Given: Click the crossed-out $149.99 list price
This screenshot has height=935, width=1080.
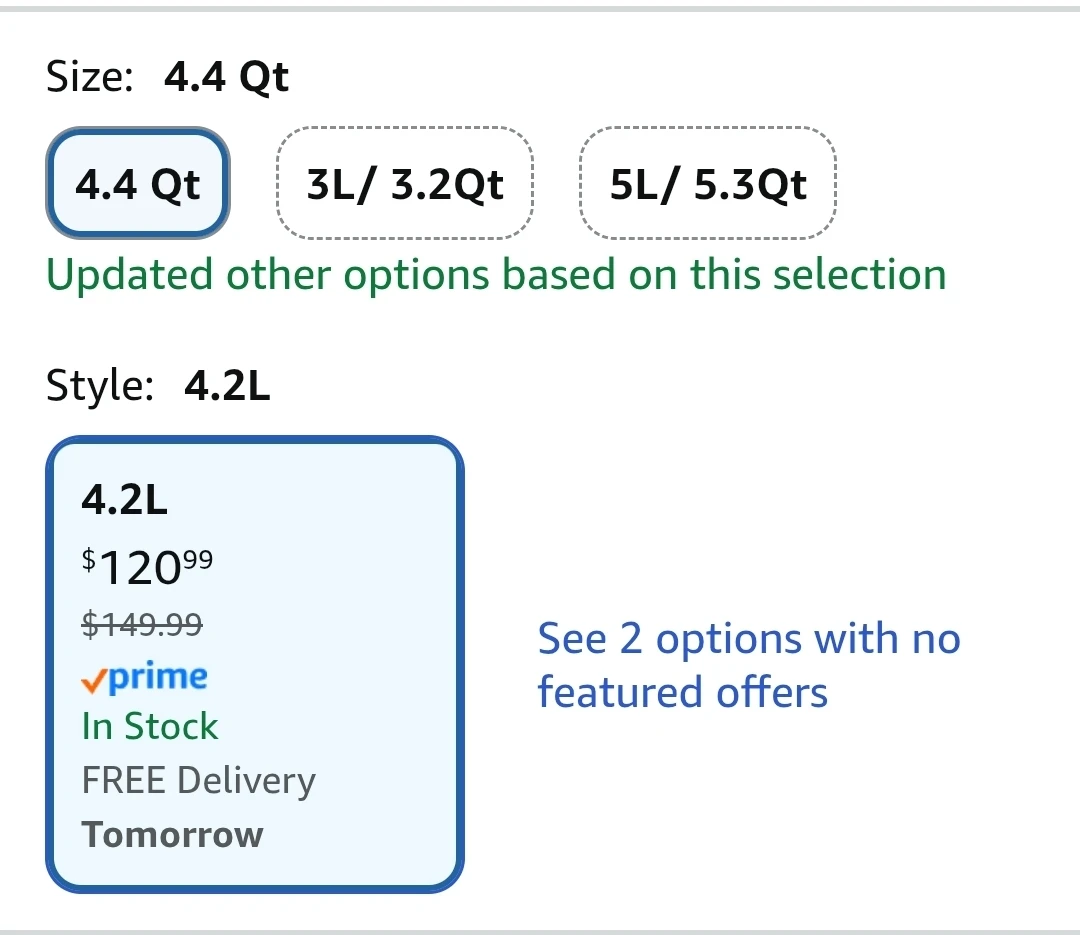Looking at the screenshot, I should tap(142, 625).
